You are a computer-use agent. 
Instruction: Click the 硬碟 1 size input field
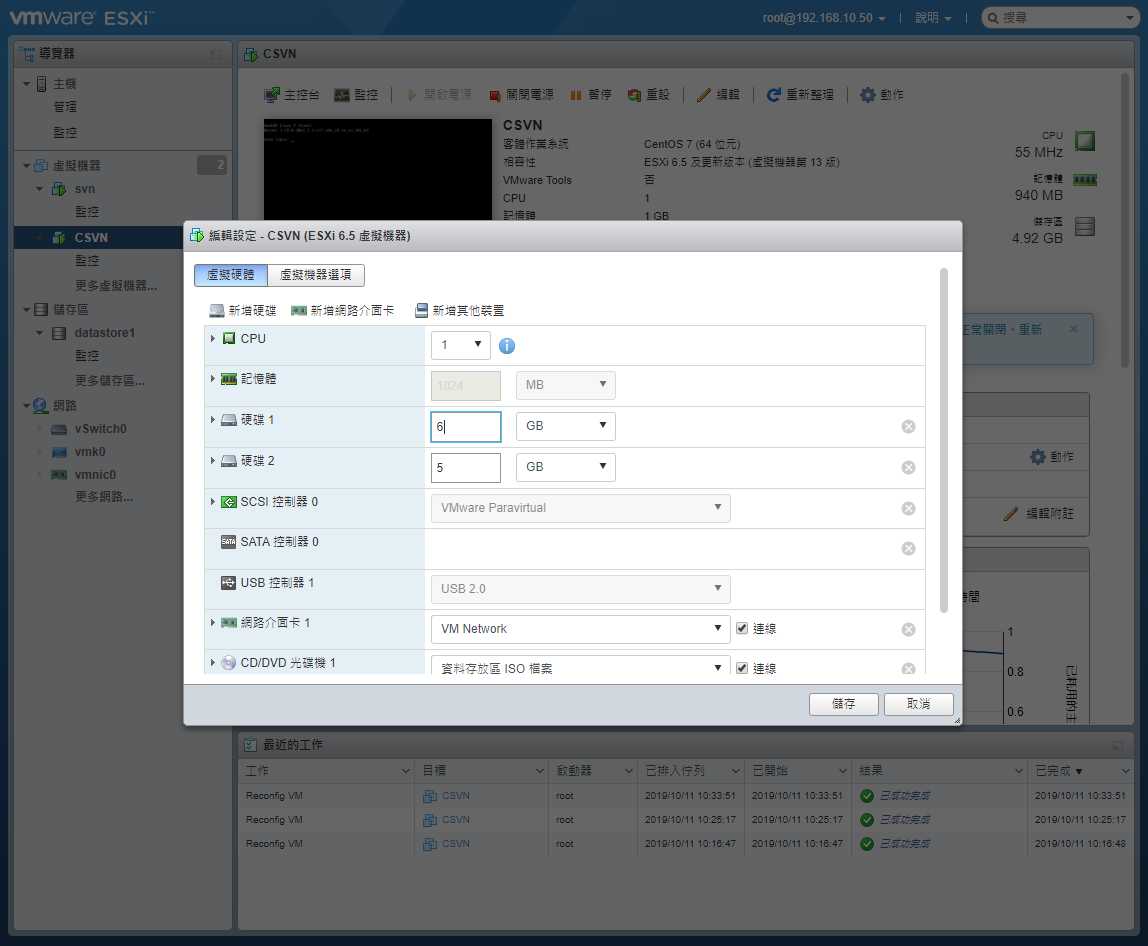pos(466,426)
